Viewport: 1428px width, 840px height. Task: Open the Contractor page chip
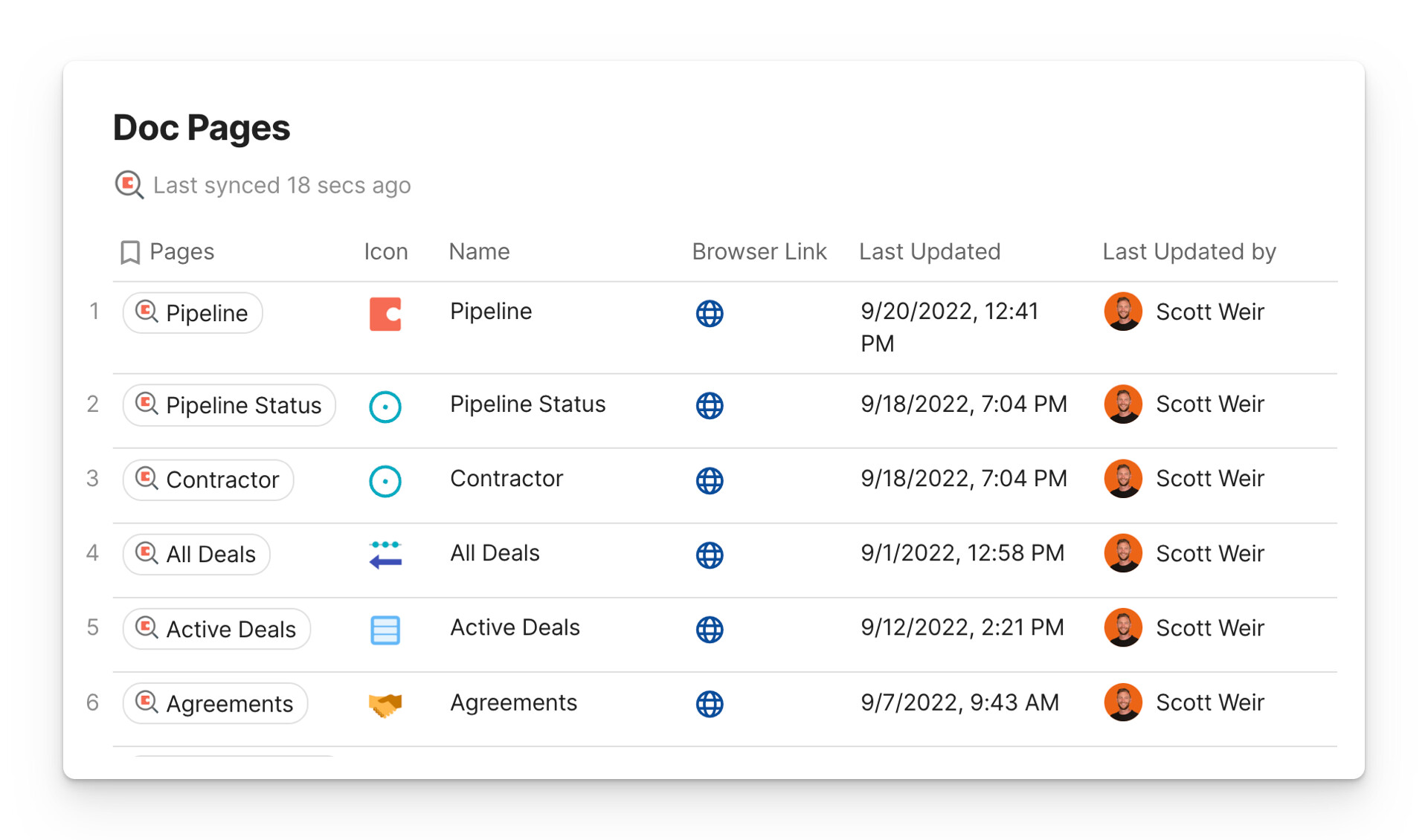click(x=208, y=480)
